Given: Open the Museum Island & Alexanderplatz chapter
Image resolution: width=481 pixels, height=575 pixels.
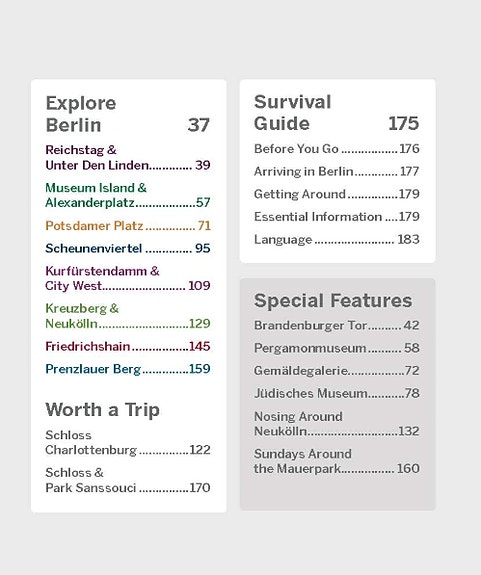Looking at the screenshot, I should point(128,195).
